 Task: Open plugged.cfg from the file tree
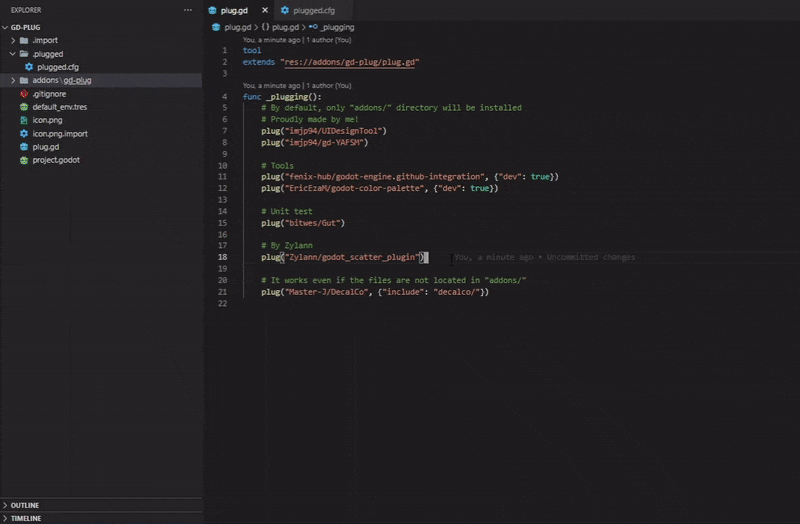point(58,67)
